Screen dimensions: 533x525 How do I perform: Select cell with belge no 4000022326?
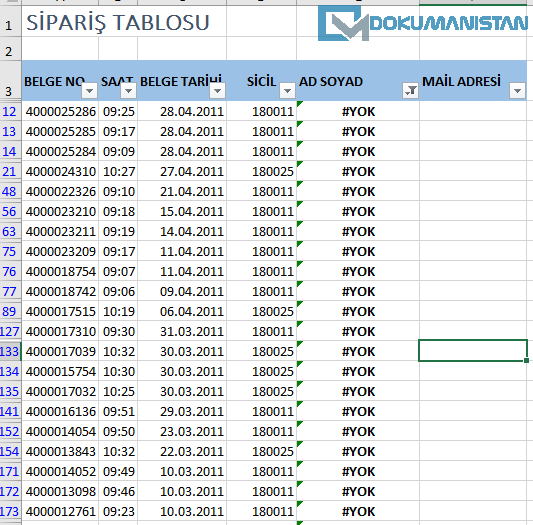61,191
